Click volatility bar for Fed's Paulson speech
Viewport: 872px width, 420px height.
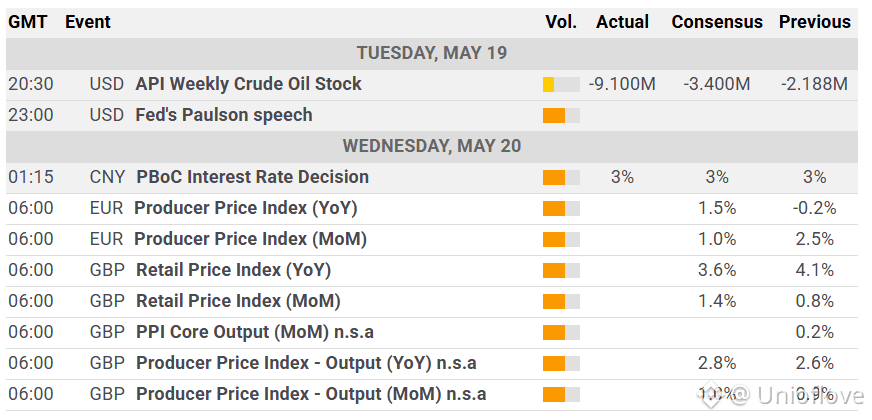[561, 116]
